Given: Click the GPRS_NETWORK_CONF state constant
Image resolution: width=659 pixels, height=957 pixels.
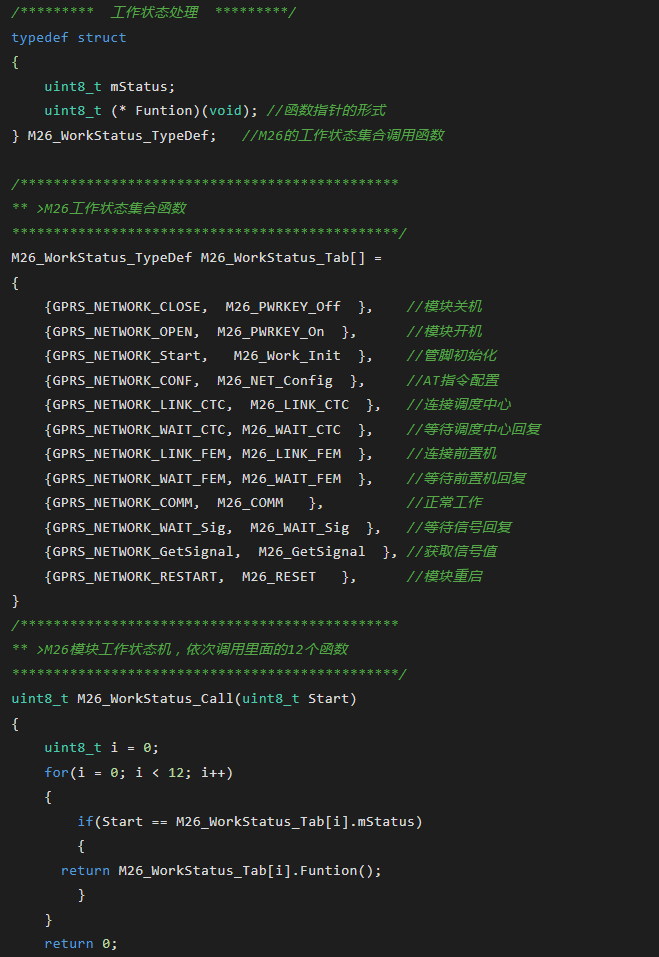Looking at the screenshot, I should [123, 380].
